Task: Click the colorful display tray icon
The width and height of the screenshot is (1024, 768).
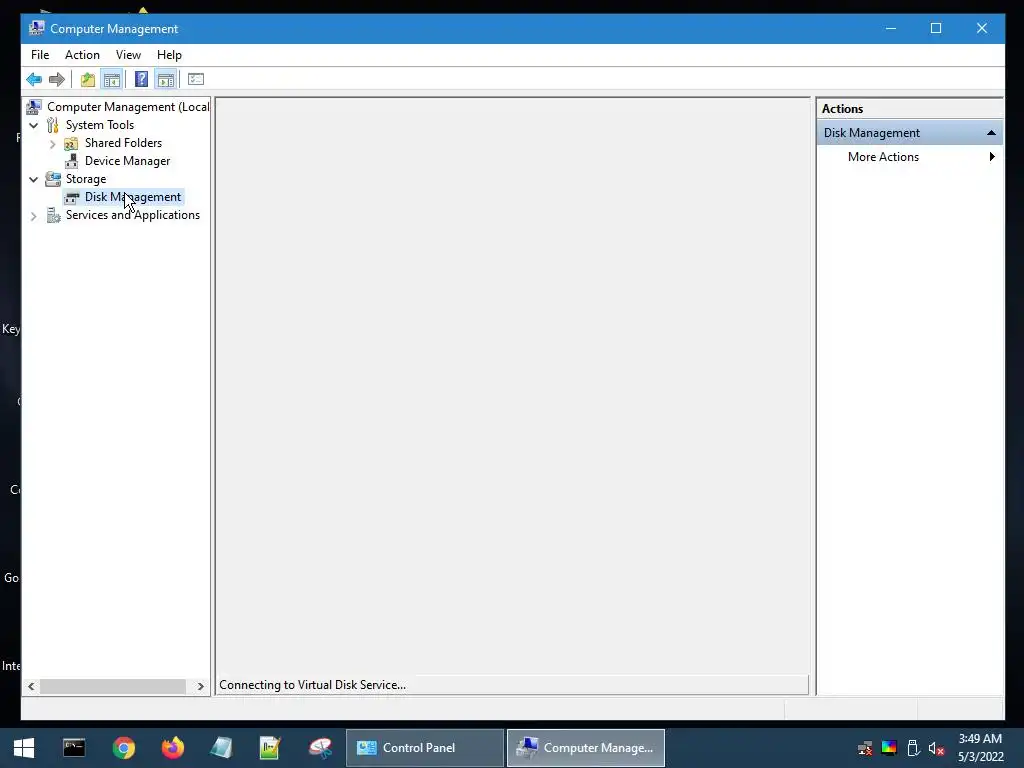Action: pos(889,748)
